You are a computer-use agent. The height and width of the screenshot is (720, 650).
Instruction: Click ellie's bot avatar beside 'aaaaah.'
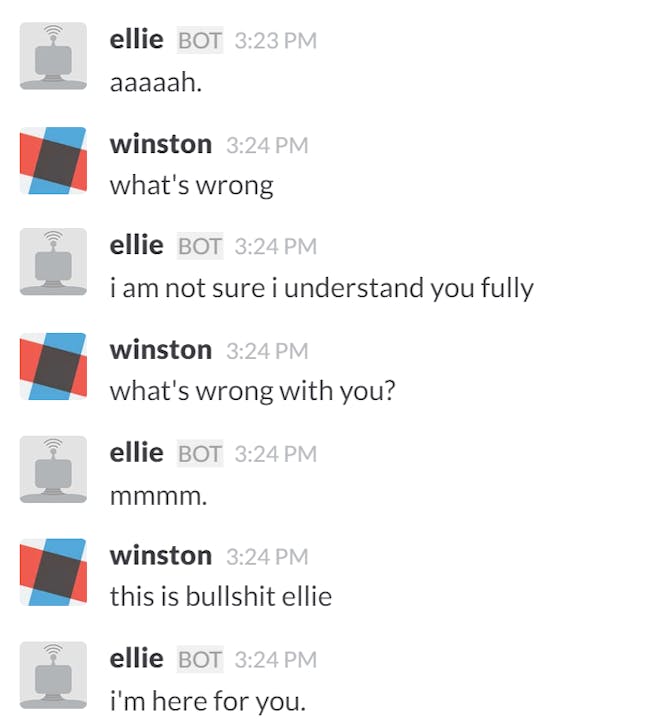tap(53, 56)
